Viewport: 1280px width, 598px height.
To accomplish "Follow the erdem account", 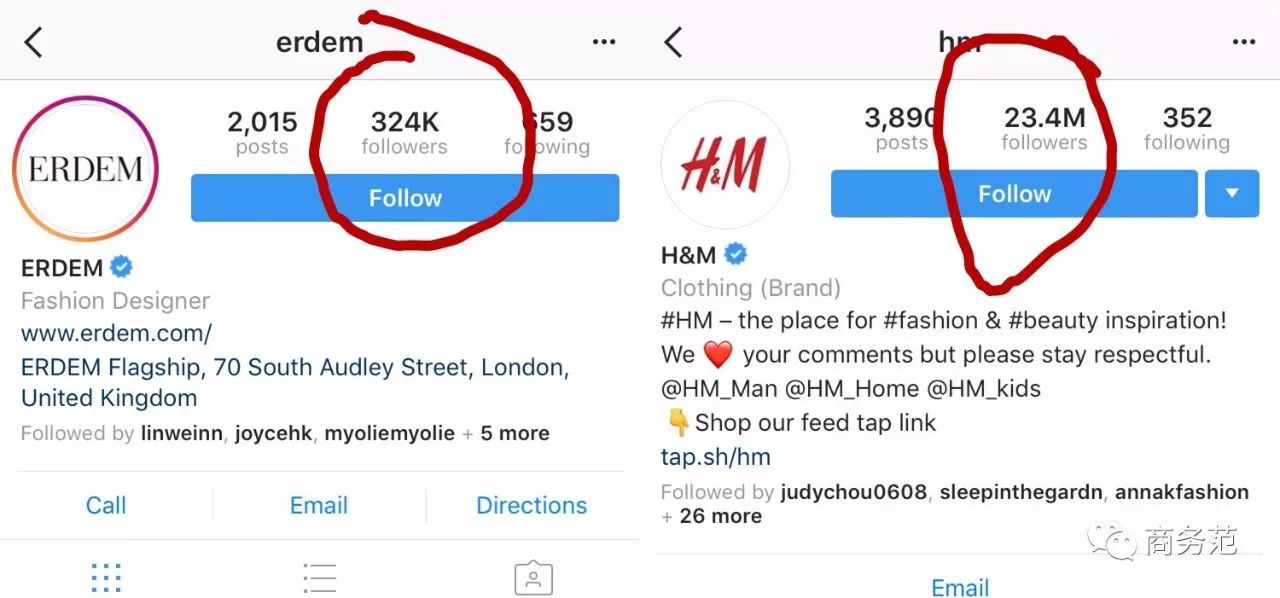I will [405, 198].
